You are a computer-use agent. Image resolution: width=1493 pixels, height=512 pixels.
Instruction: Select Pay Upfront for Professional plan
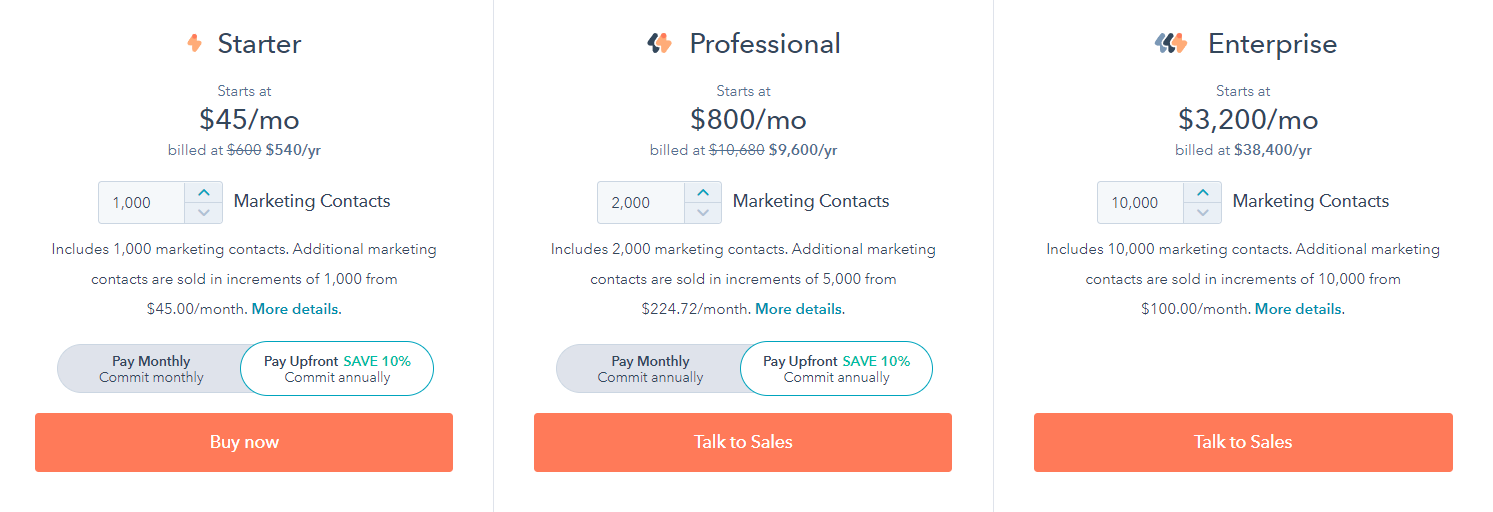click(836, 369)
